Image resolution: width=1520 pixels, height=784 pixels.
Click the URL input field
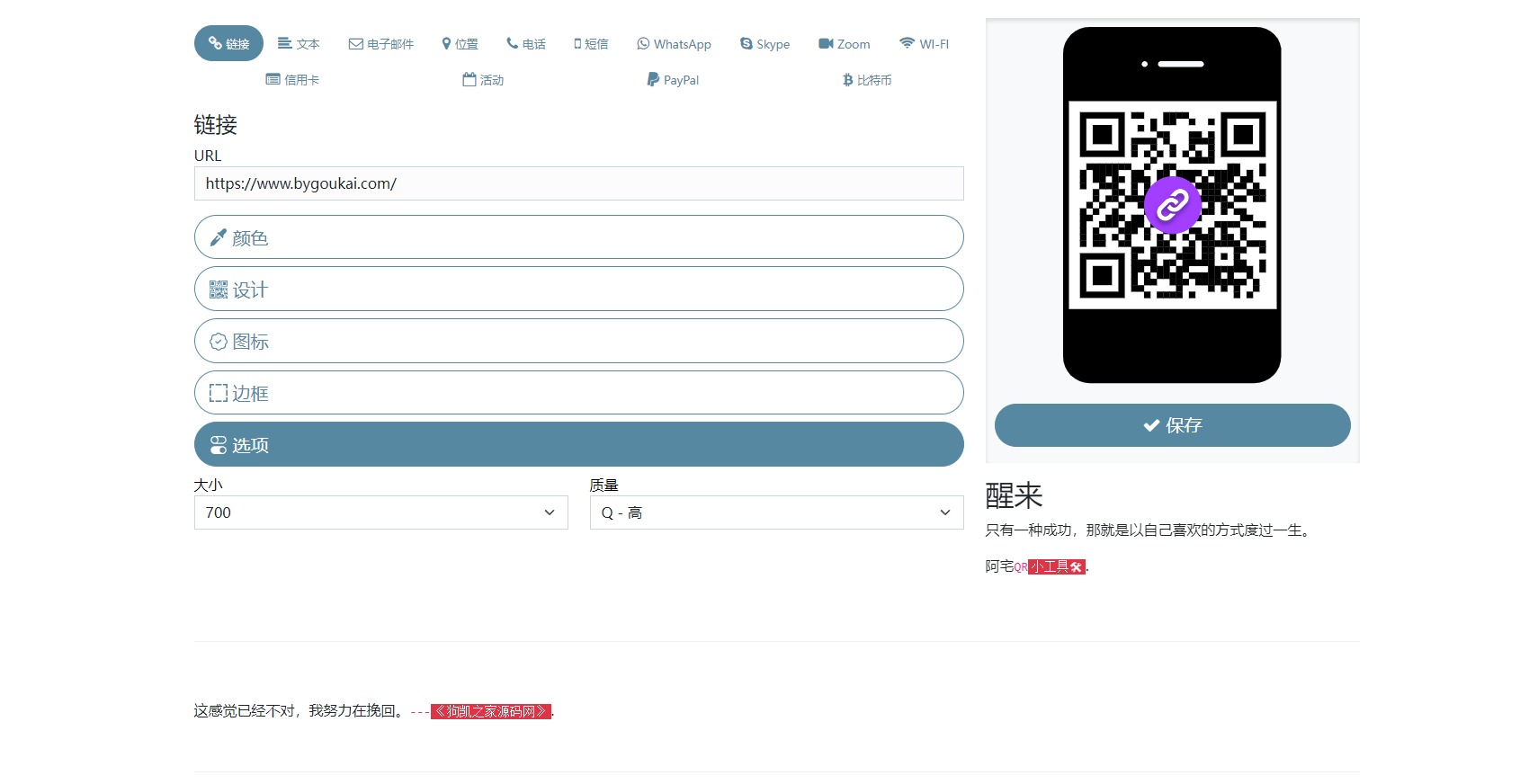tap(578, 183)
